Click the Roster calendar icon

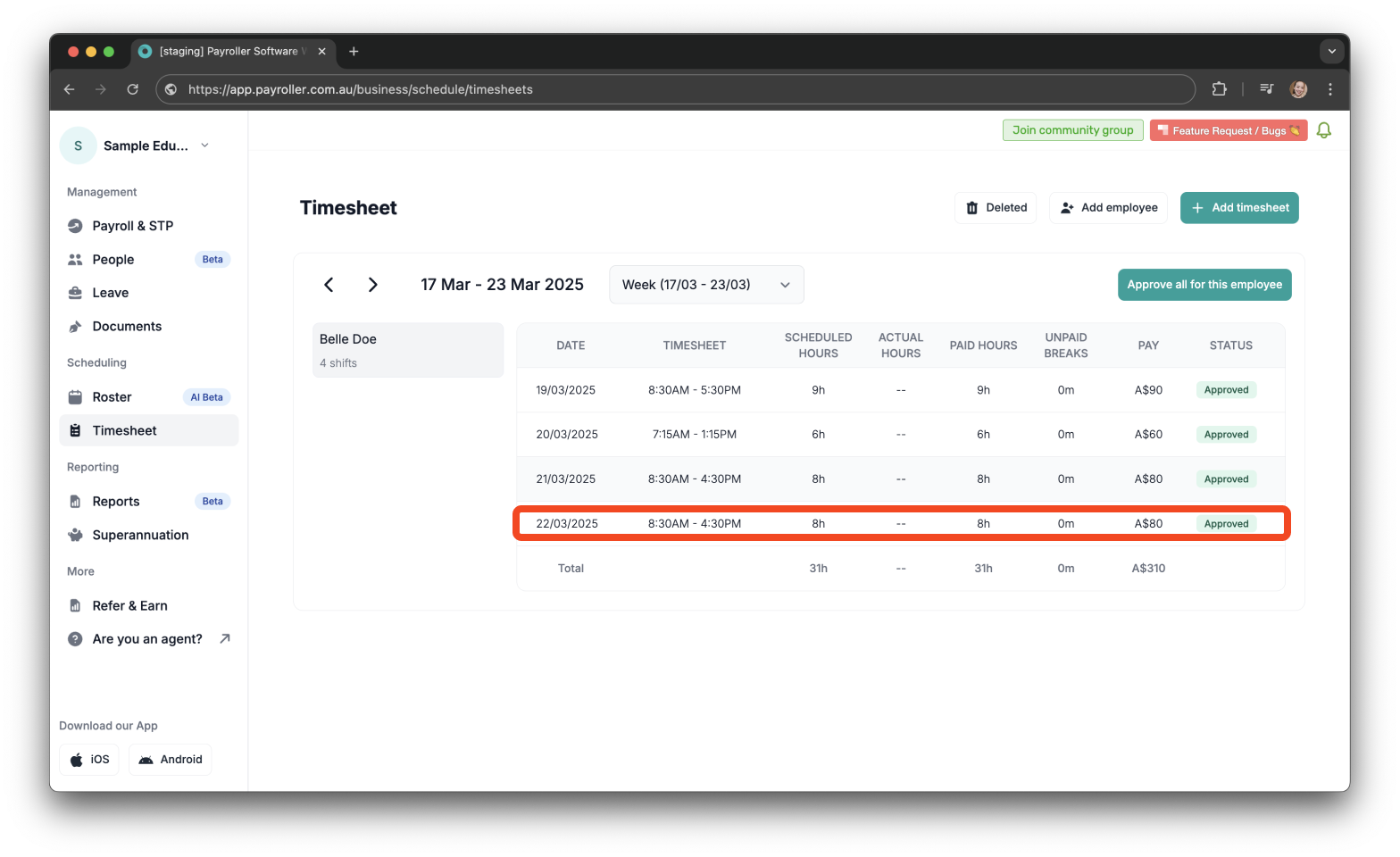75,397
